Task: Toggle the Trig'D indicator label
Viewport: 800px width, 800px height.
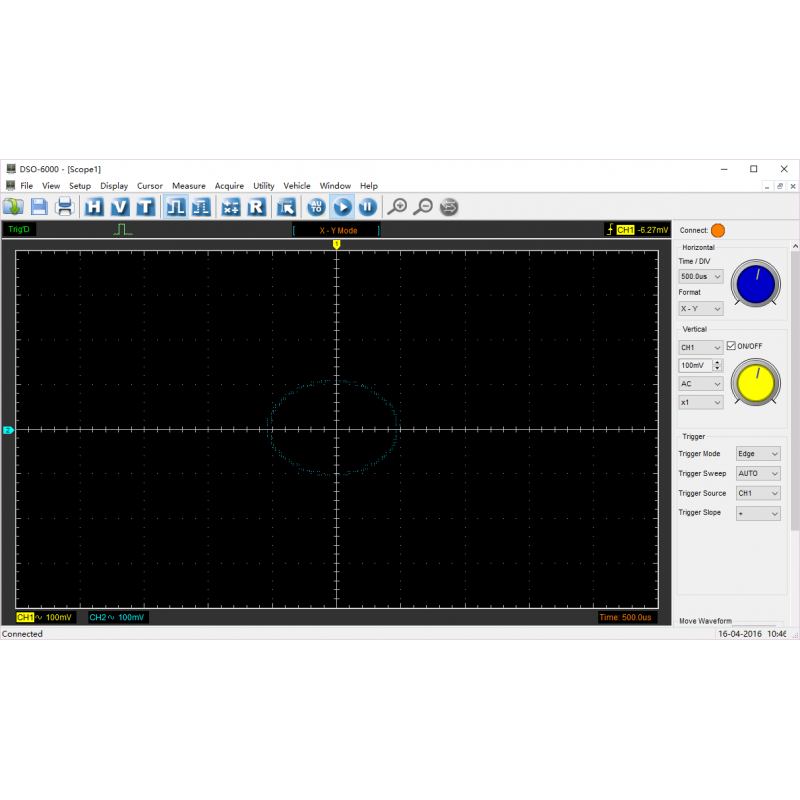Action: pos(20,229)
